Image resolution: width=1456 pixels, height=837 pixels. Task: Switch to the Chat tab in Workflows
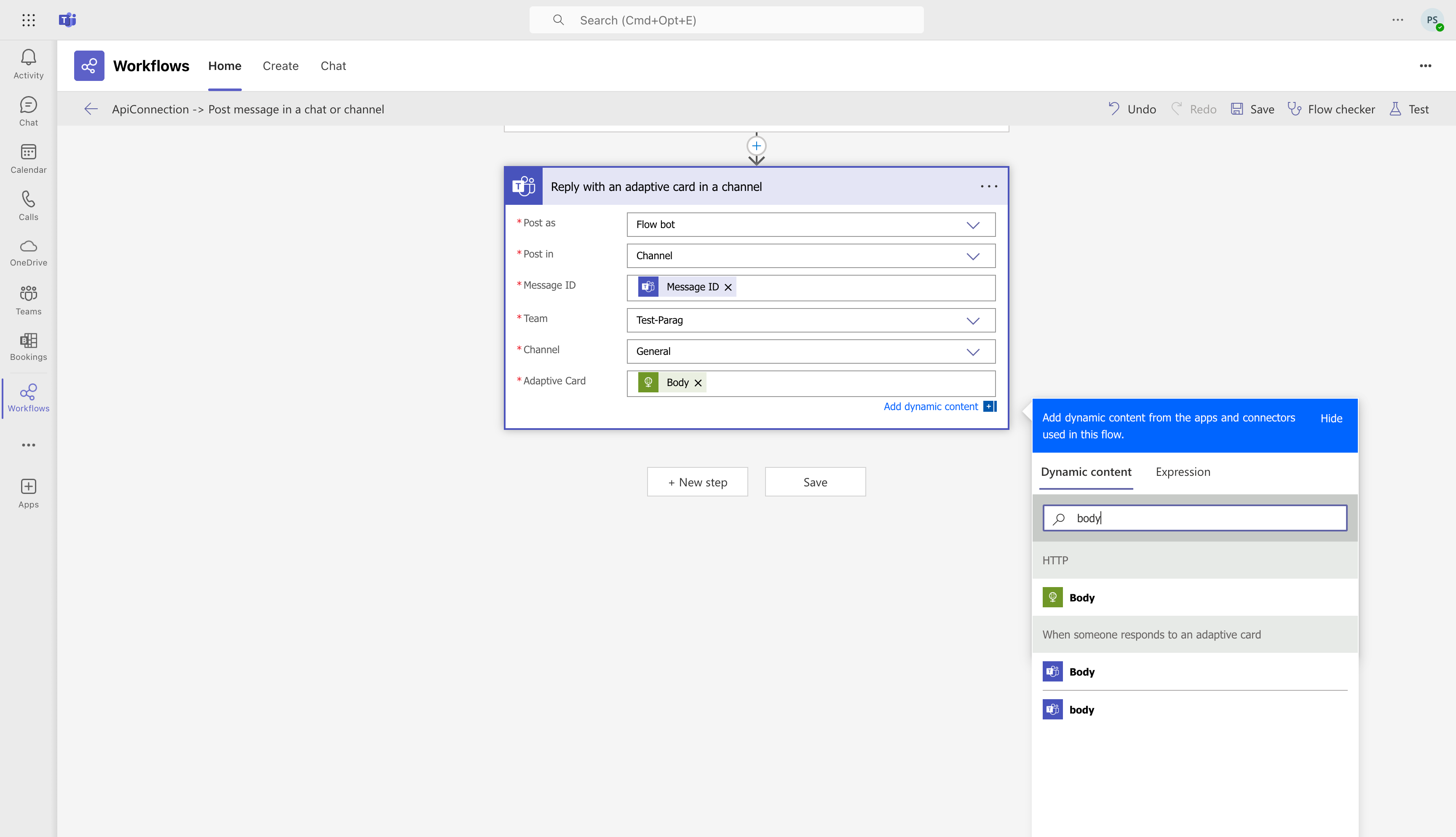click(x=333, y=65)
